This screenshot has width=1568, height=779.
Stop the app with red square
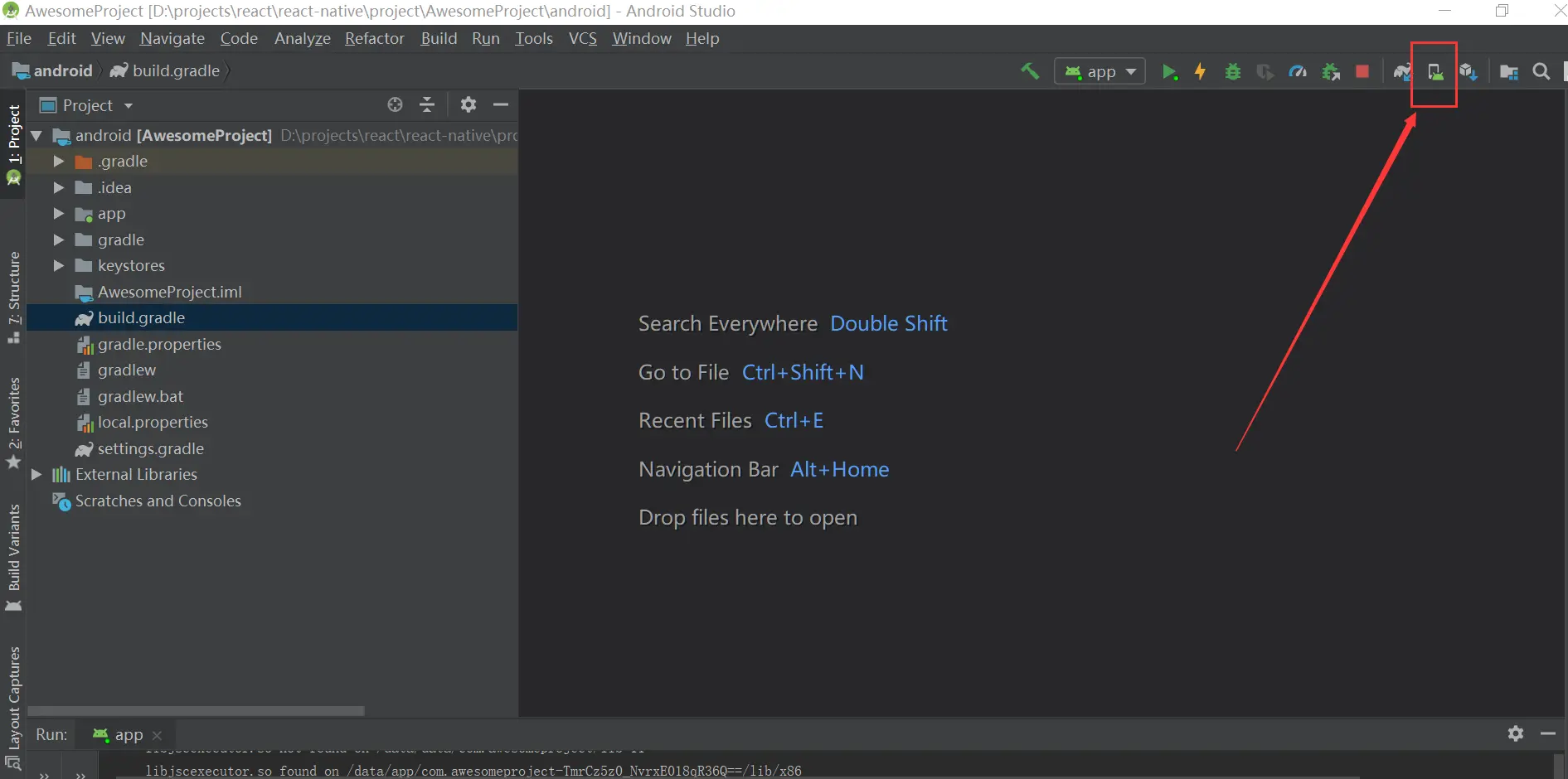click(1362, 72)
